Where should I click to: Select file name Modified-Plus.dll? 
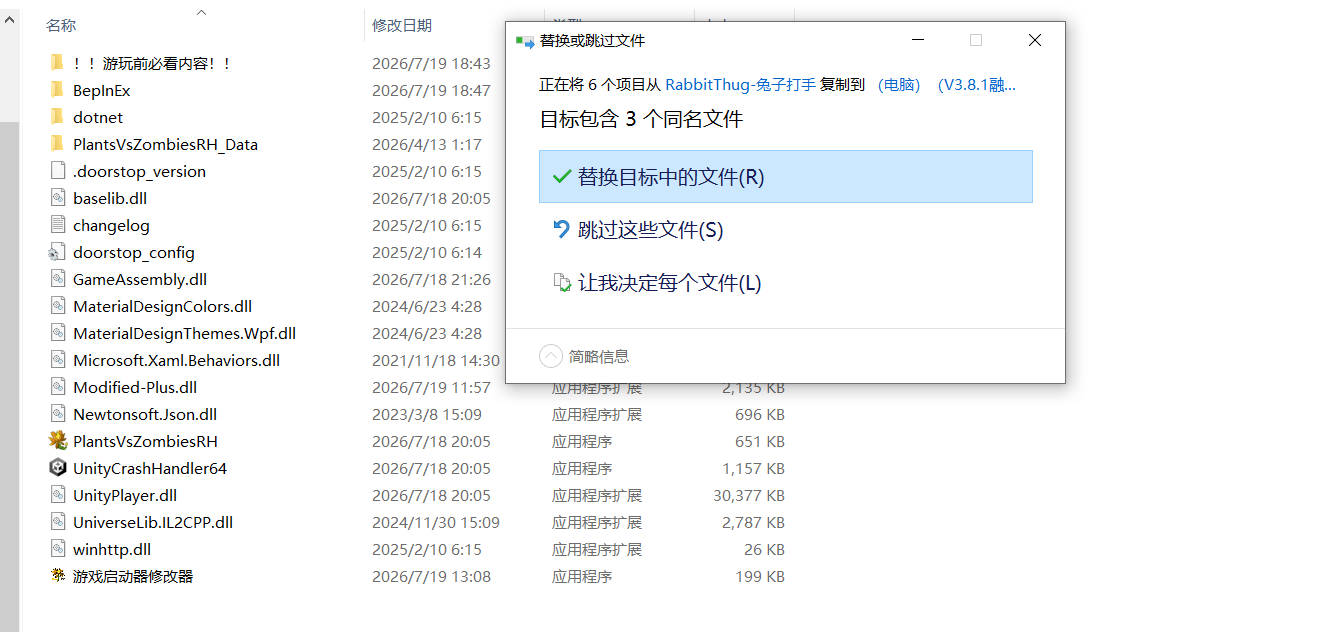pos(135,387)
